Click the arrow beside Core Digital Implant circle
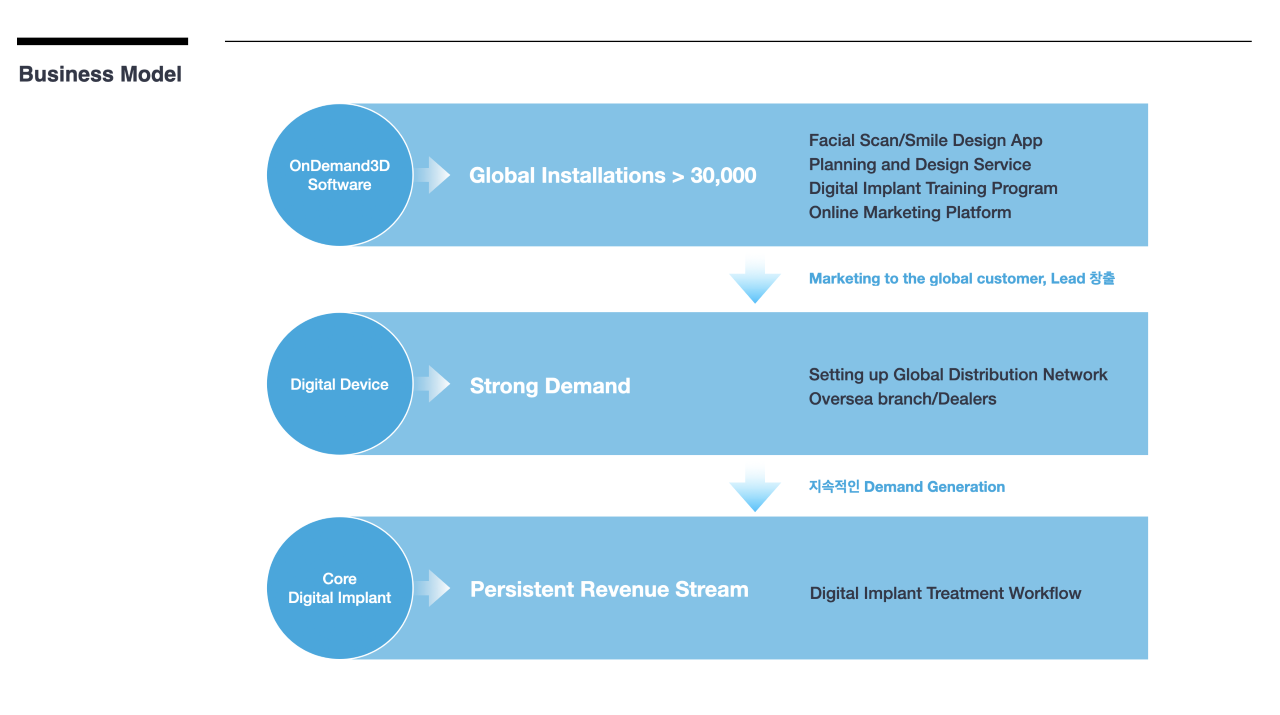 [x=433, y=588]
